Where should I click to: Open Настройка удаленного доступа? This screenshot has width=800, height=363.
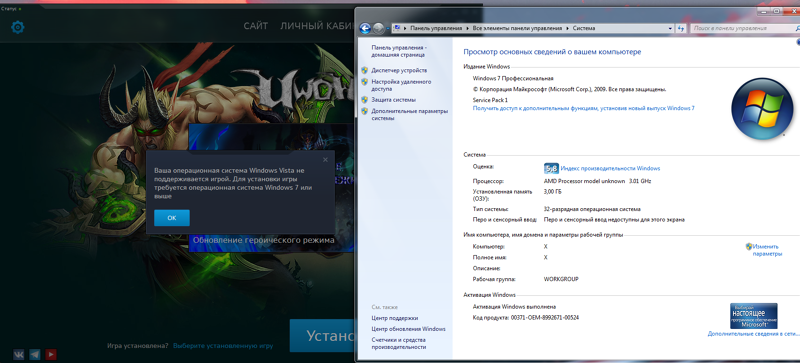pyautogui.click(x=401, y=85)
